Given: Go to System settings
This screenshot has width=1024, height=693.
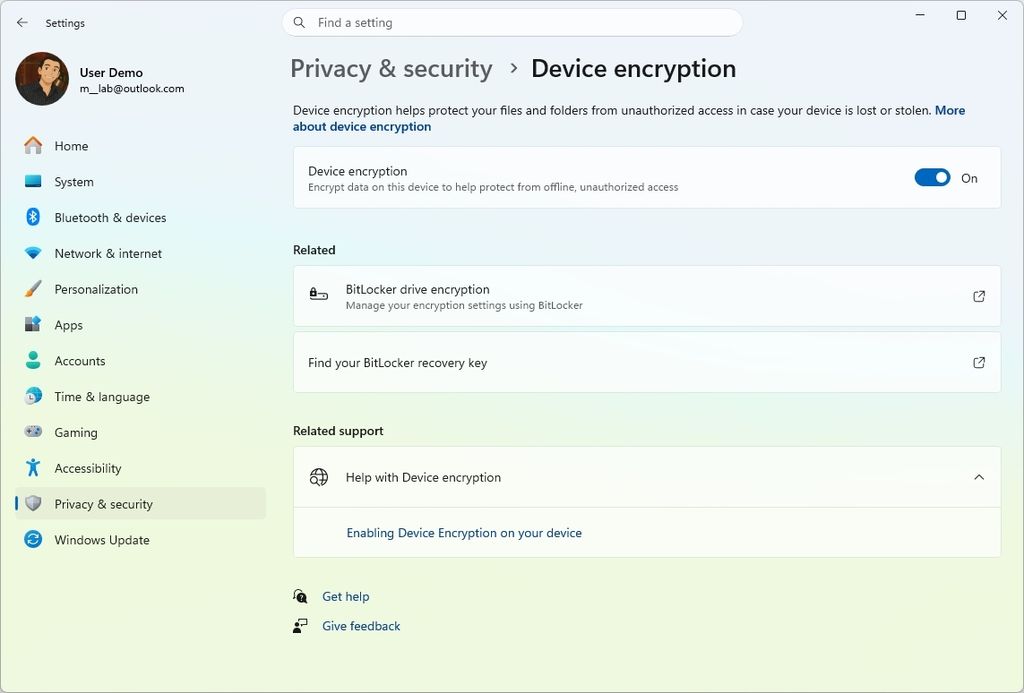Looking at the screenshot, I should click(140, 182).
